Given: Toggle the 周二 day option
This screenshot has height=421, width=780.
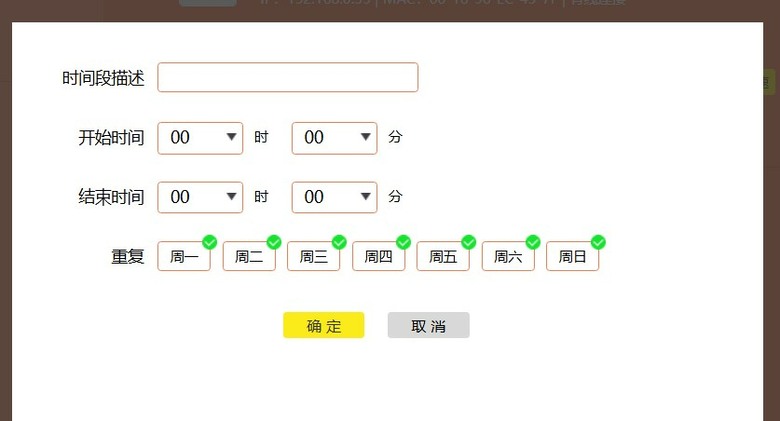Looking at the screenshot, I should (x=249, y=256).
